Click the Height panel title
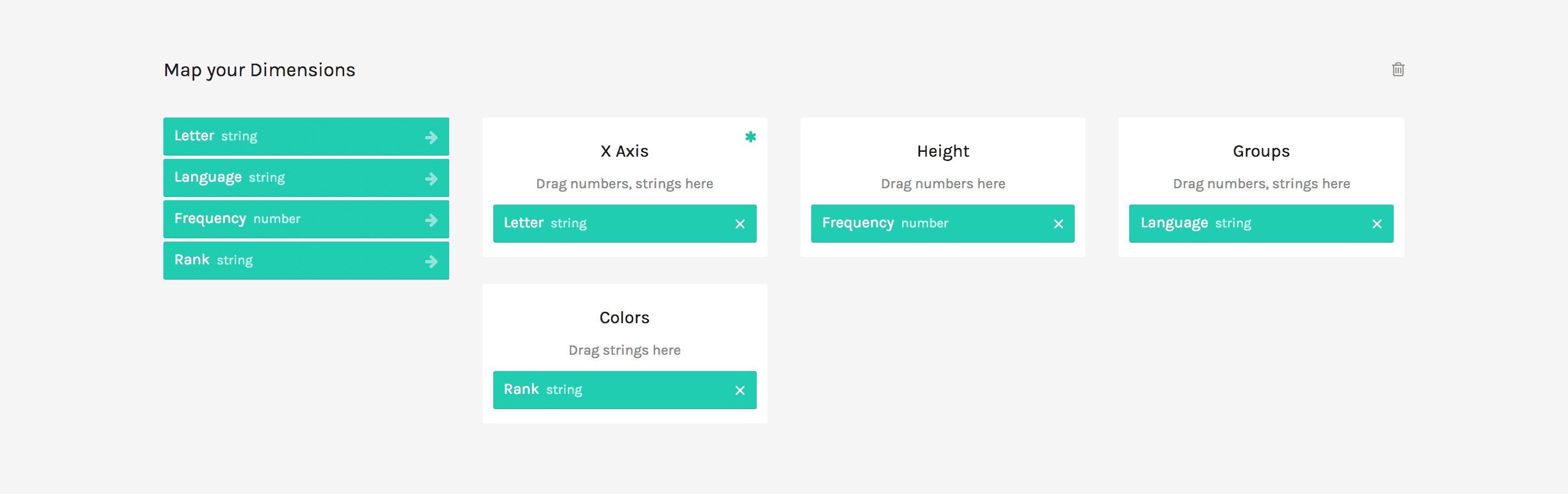 942,151
